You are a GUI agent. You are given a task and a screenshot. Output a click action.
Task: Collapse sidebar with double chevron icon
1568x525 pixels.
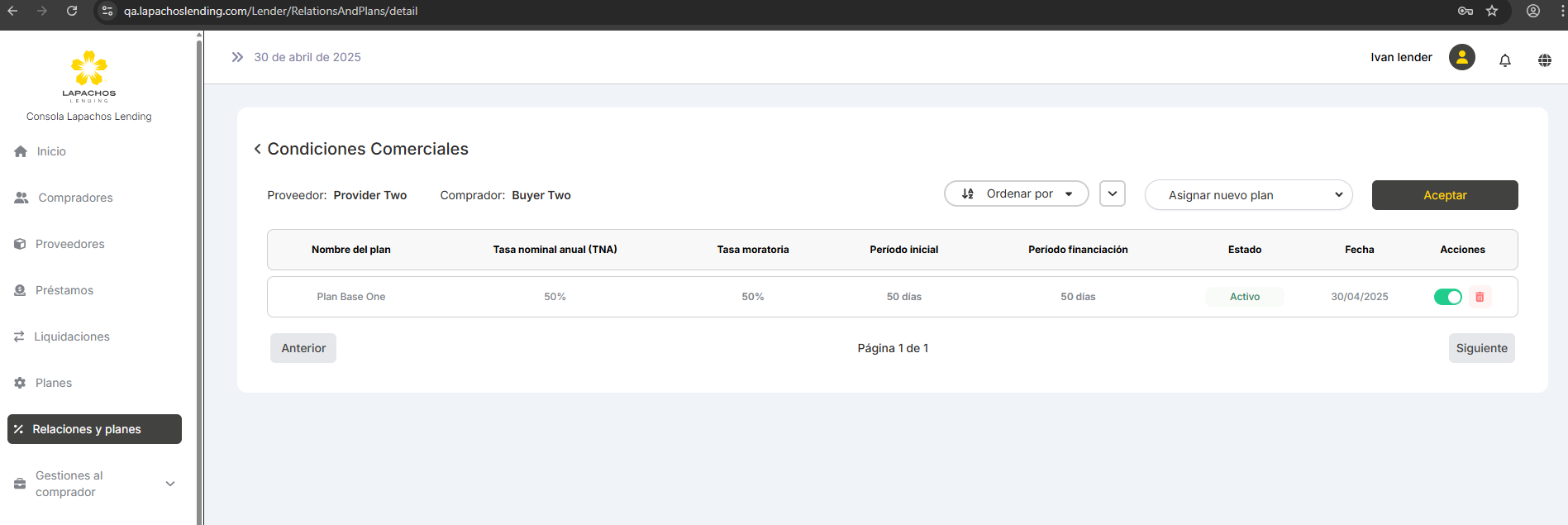[237, 57]
